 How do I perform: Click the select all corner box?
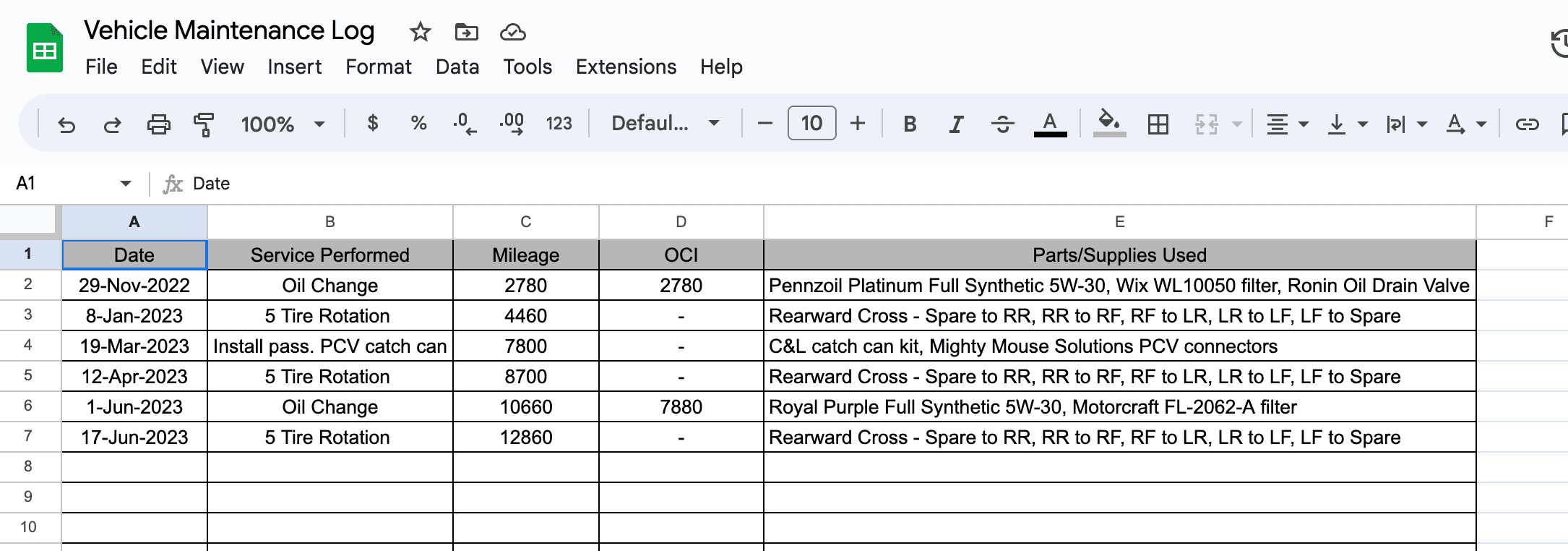pyautogui.click(x=29, y=220)
